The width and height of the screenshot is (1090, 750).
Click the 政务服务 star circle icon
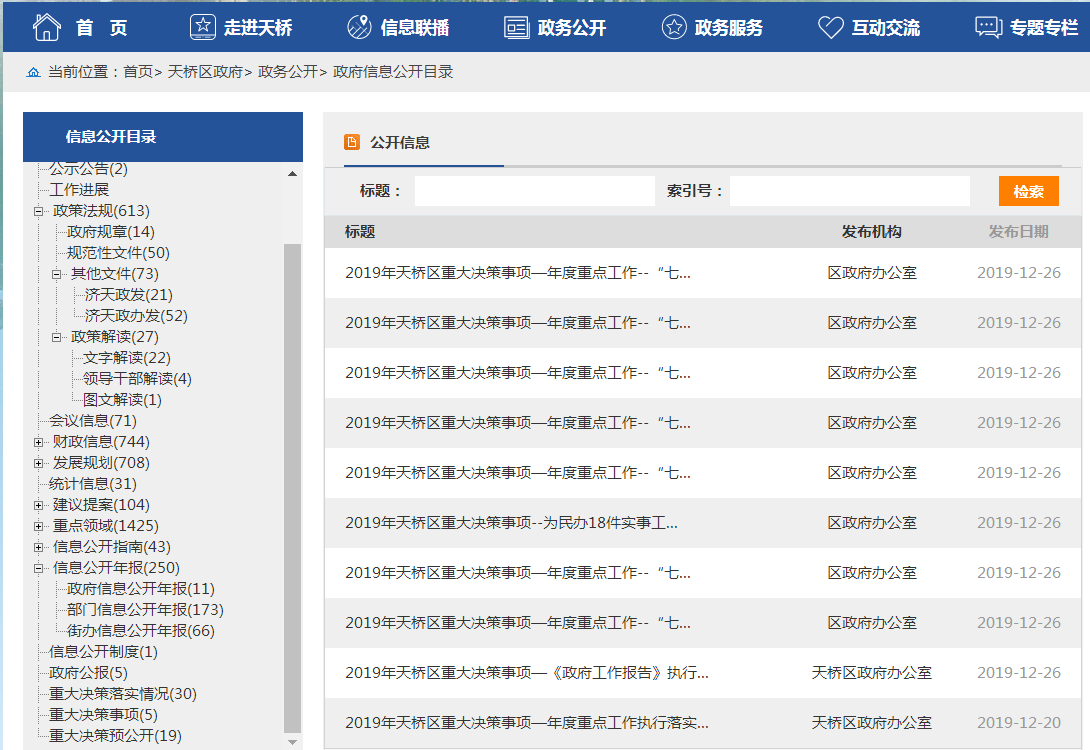[x=674, y=28]
